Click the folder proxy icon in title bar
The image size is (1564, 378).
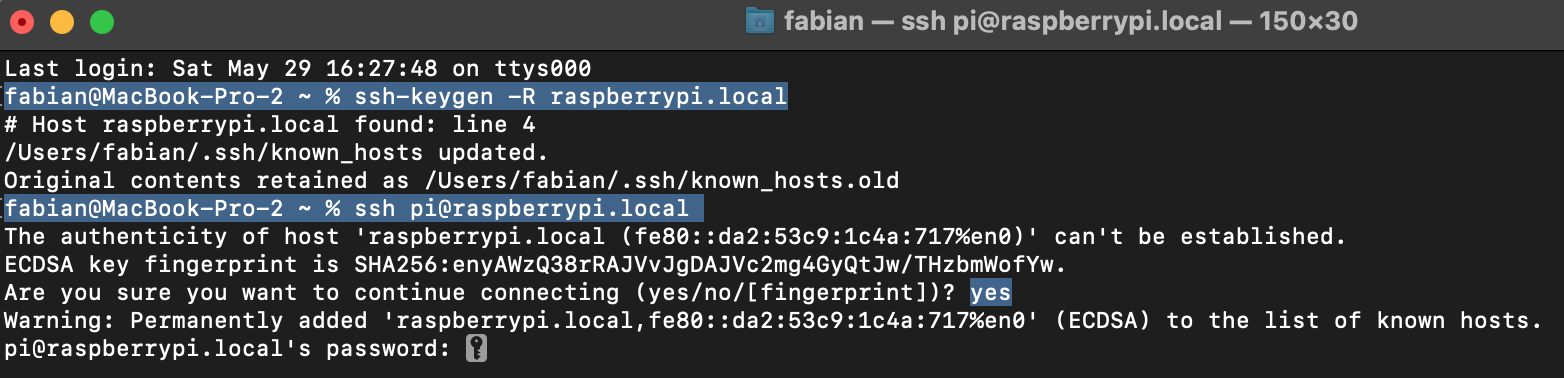(x=761, y=21)
